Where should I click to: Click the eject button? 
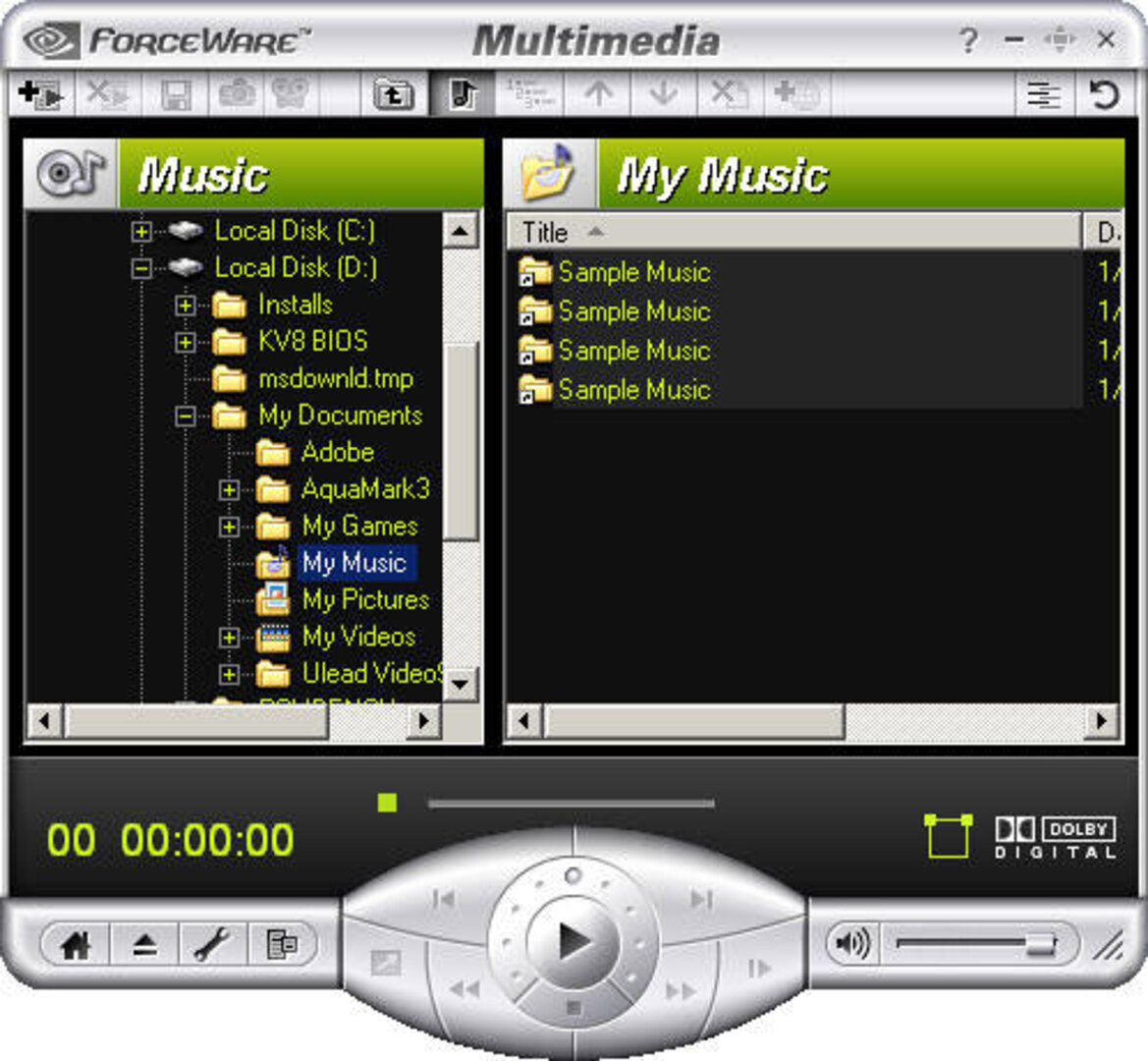[145, 944]
